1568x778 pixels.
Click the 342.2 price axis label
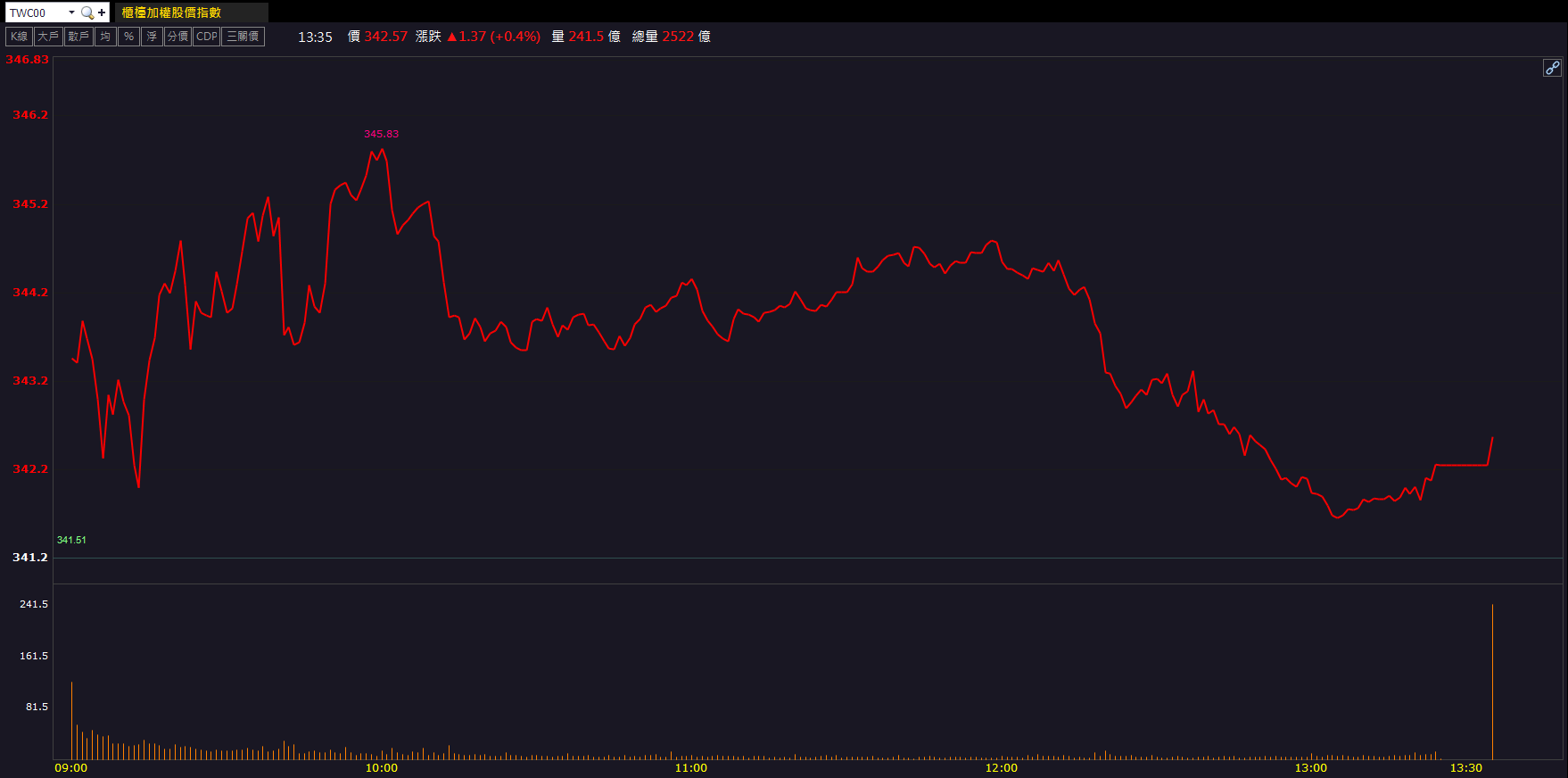30,469
